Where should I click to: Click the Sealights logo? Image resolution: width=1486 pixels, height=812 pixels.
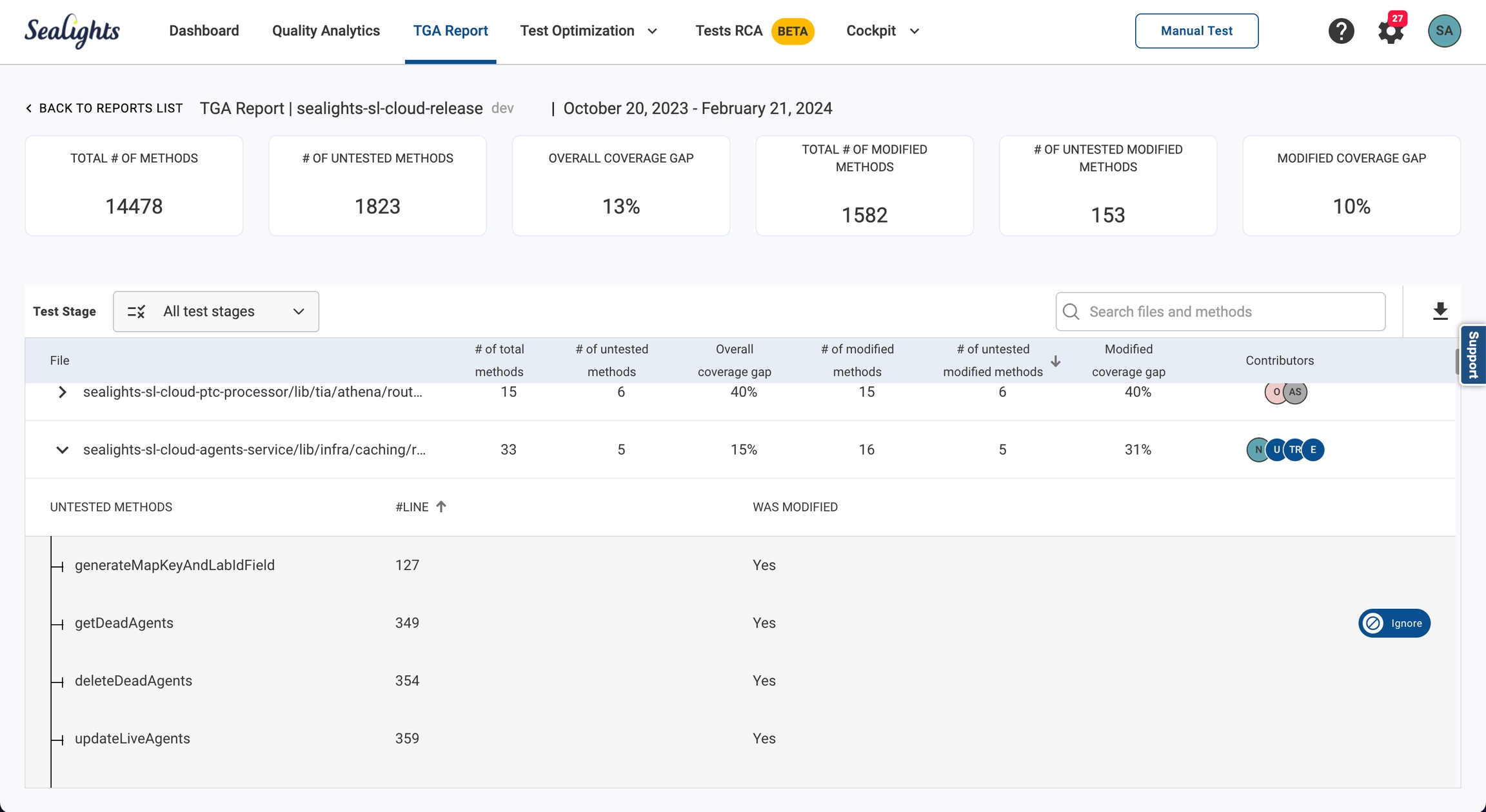[72, 31]
